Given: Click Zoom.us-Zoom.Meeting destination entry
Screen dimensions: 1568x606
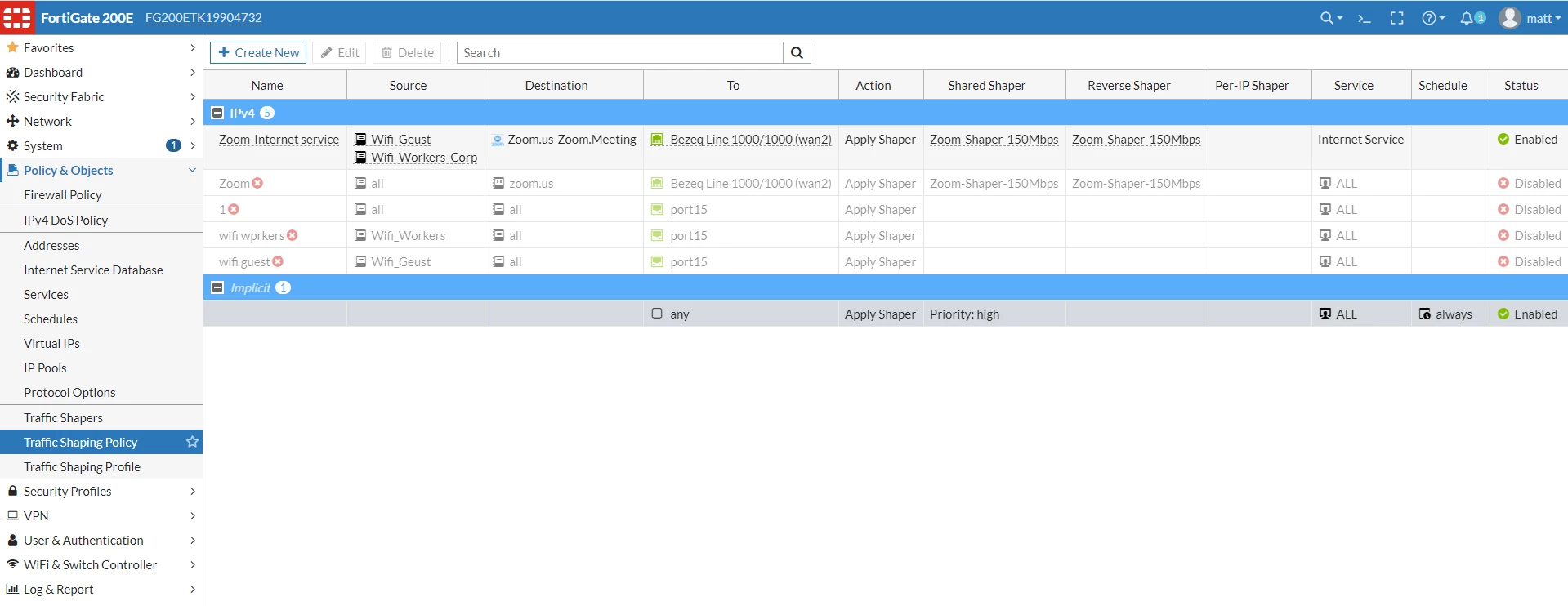Looking at the screenshot, I should click(572, 140).
